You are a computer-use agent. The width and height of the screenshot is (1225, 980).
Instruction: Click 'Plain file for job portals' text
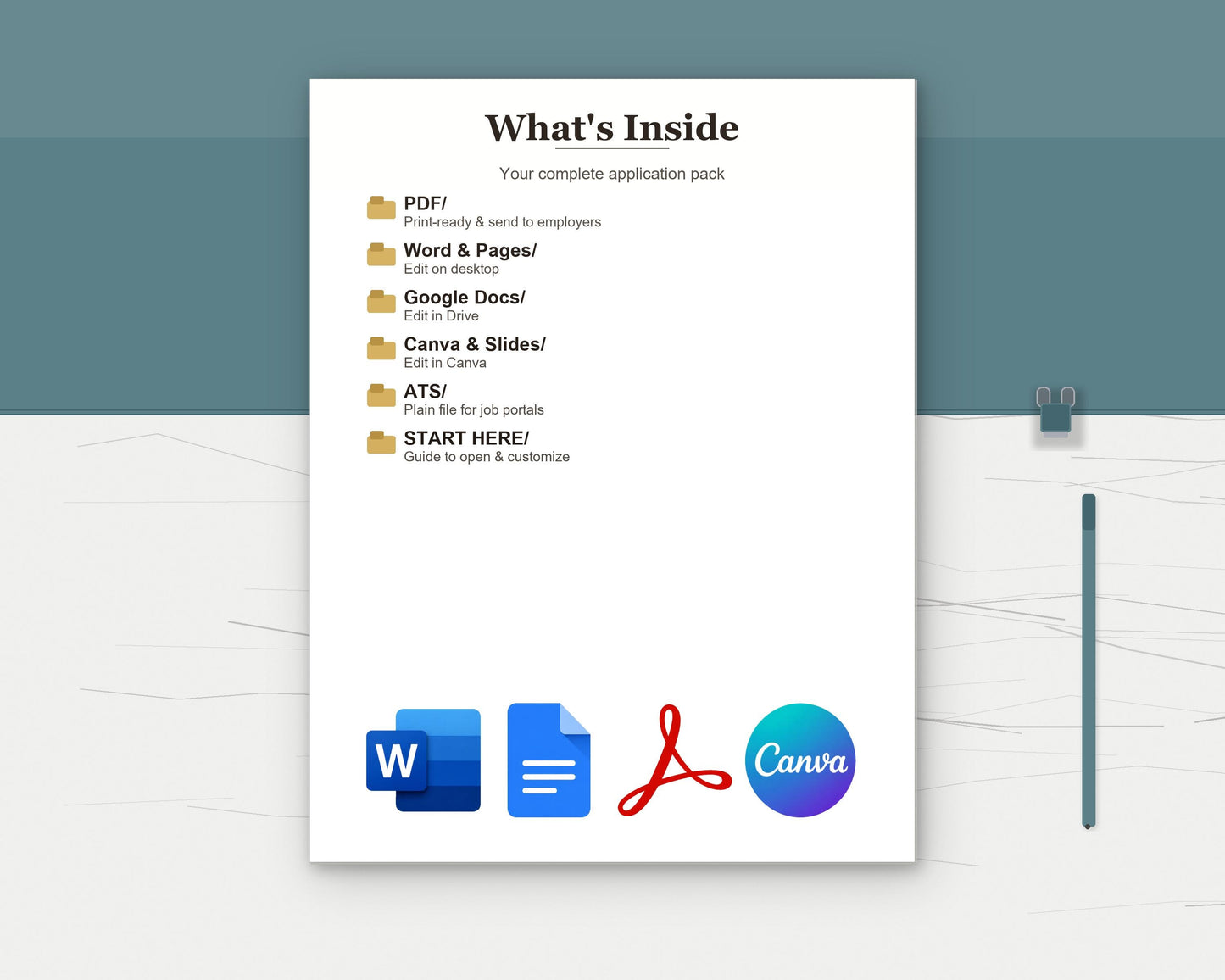point(474,410)
